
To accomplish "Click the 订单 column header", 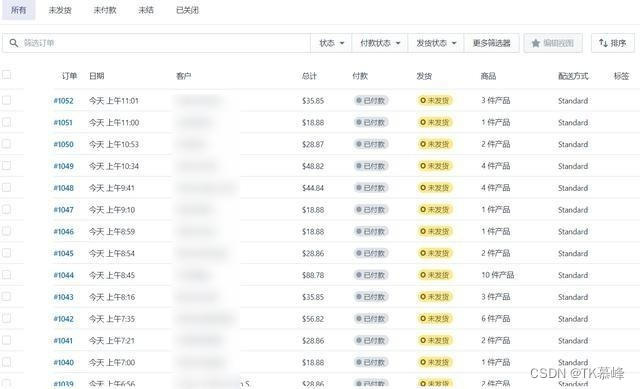I will pos(69,76).
